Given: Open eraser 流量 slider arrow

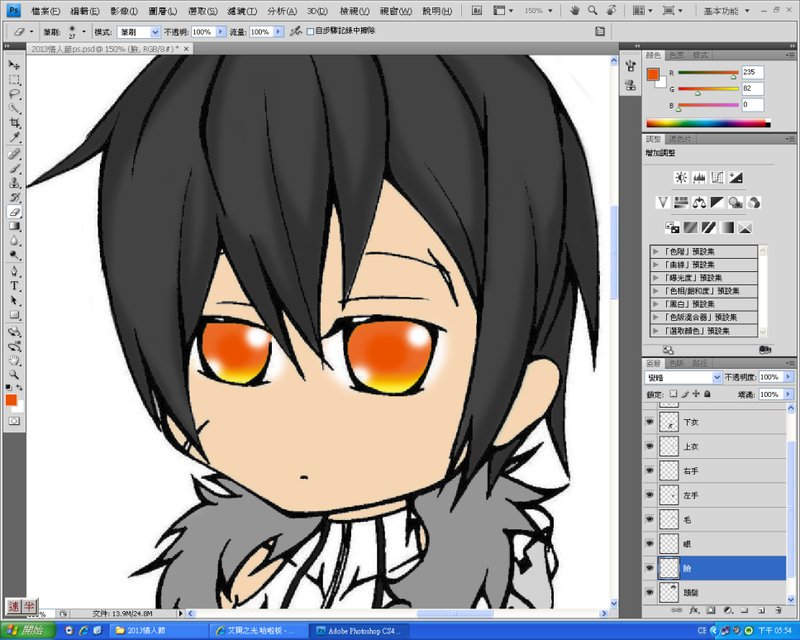Looking at the screenshot, I should (279, 32).
